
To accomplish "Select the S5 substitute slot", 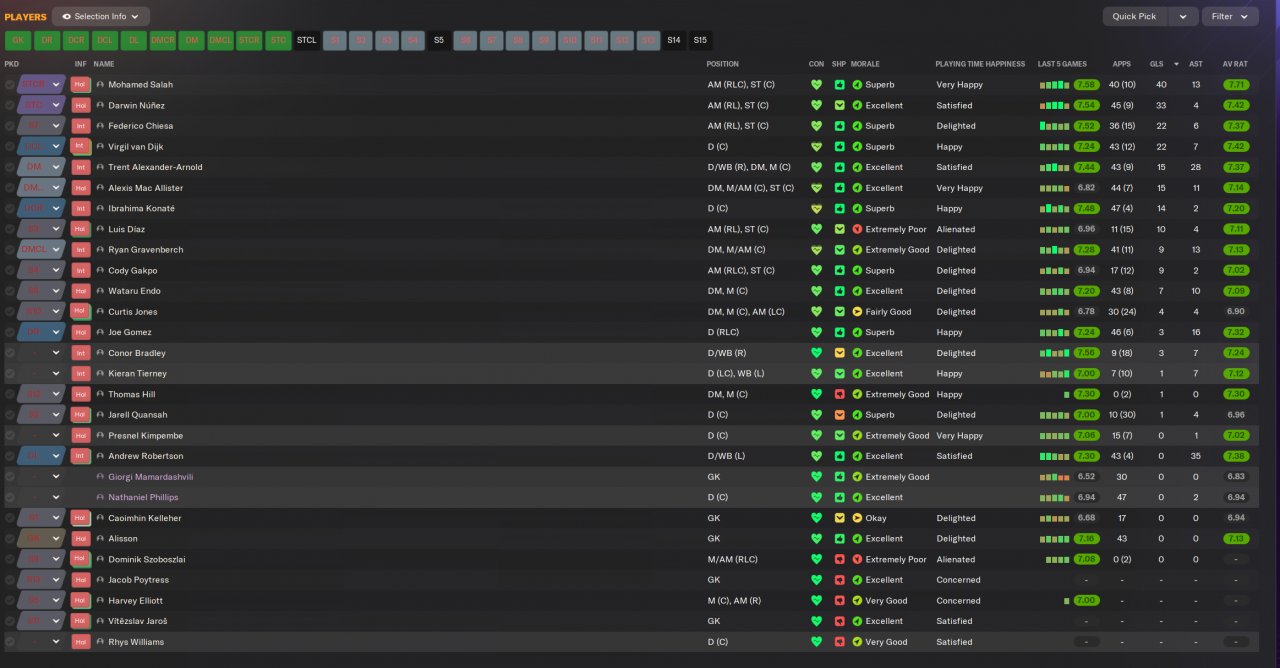I will click(438, 40).
